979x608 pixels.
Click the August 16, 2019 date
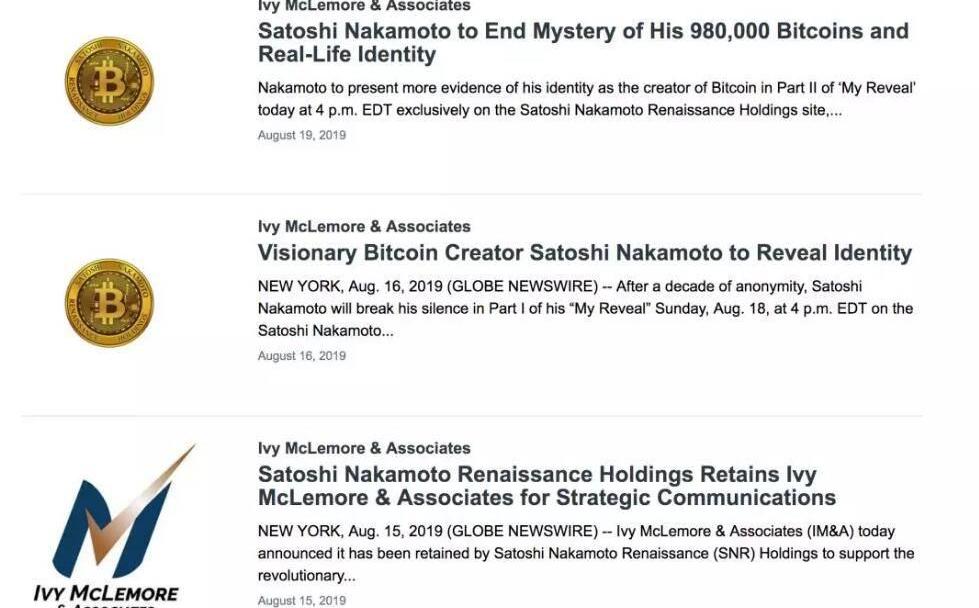pyautogui.click(x=302, y=356)
